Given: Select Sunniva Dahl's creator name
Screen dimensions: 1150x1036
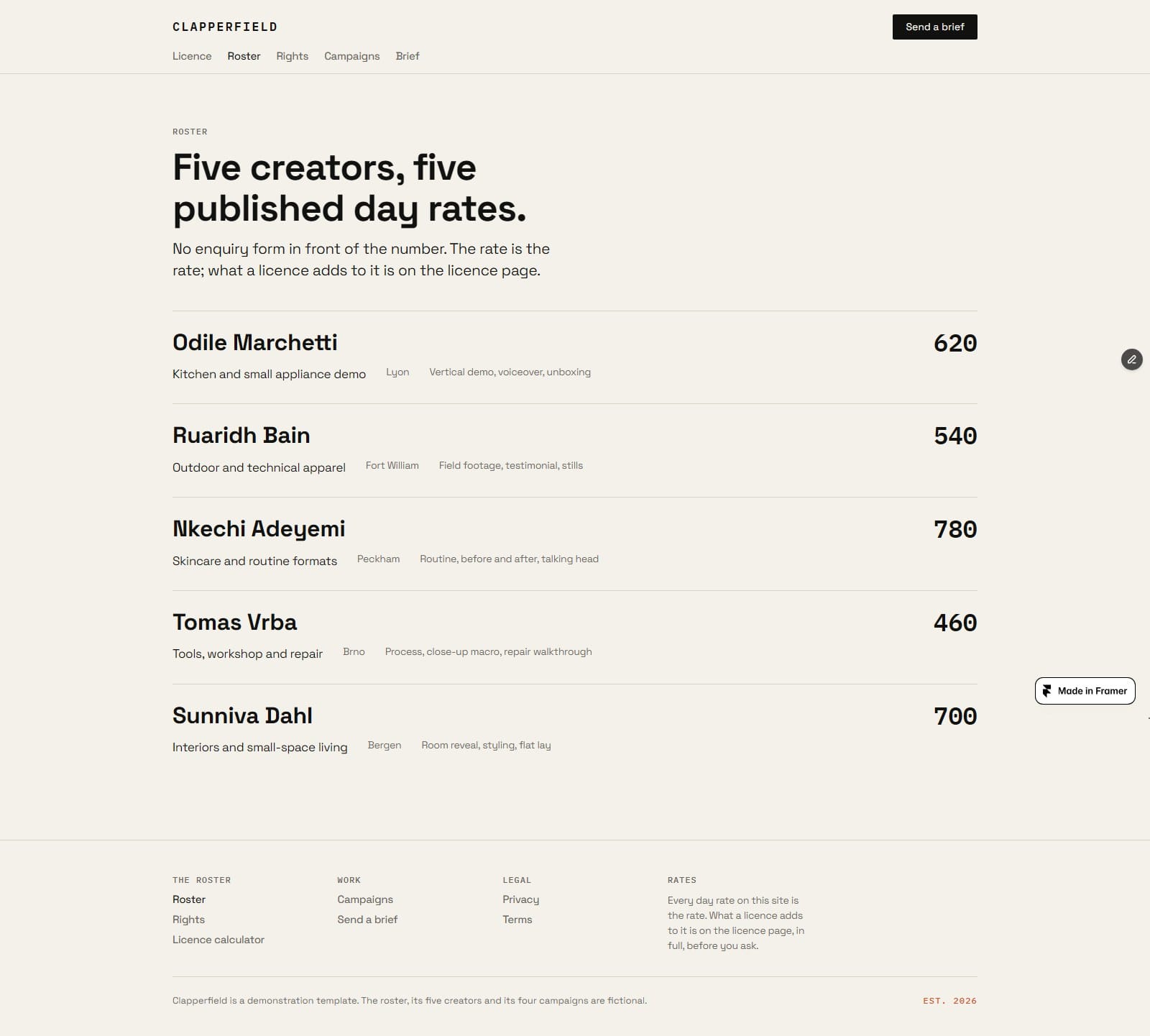Looking at the screenshot, I should 243,716.
